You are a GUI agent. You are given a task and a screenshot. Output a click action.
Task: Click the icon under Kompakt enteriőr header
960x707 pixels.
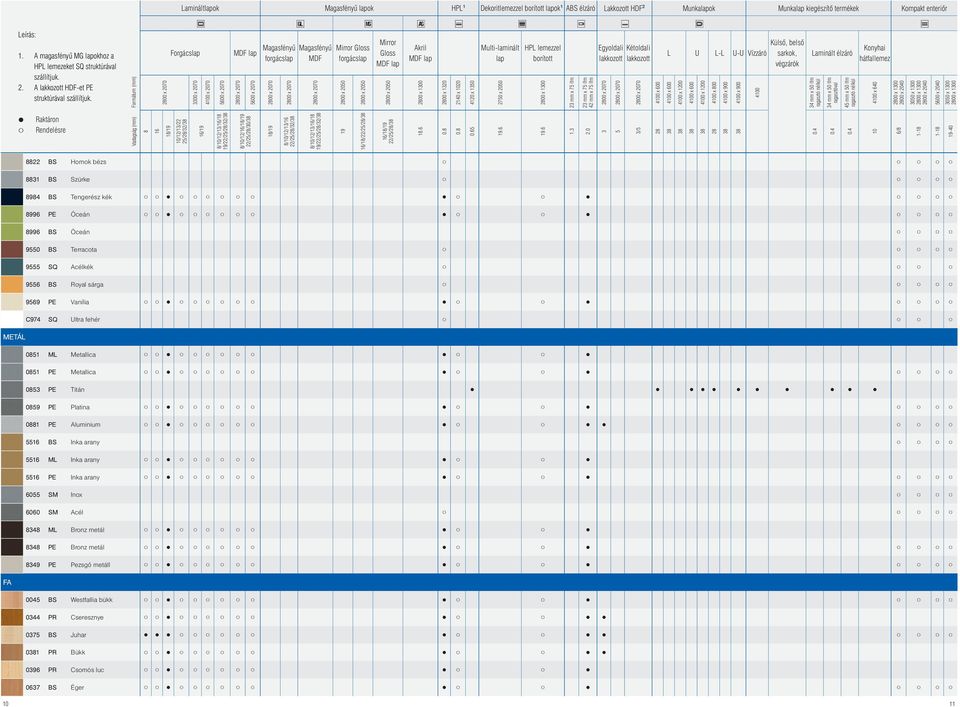click(924, 24)
